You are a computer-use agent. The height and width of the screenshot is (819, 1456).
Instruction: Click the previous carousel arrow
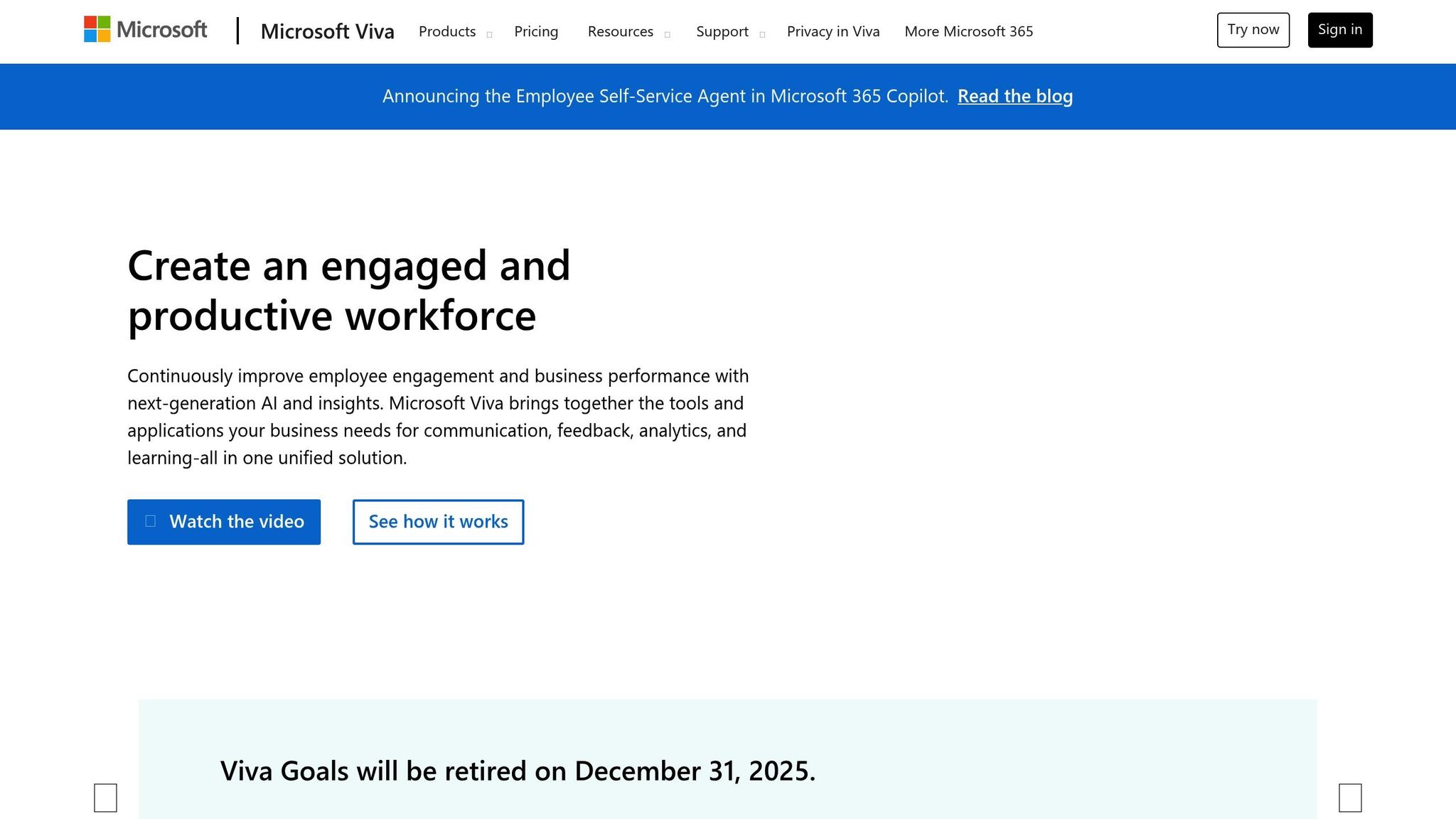[105, 798]
